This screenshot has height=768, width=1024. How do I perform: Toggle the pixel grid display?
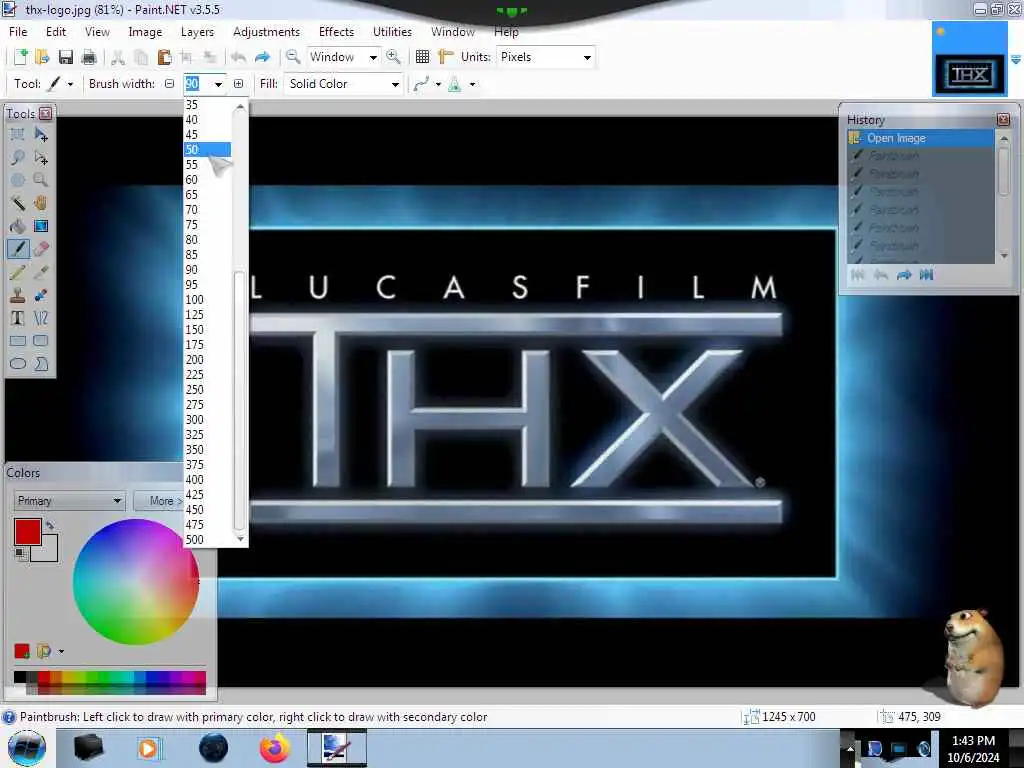point(423,57)
